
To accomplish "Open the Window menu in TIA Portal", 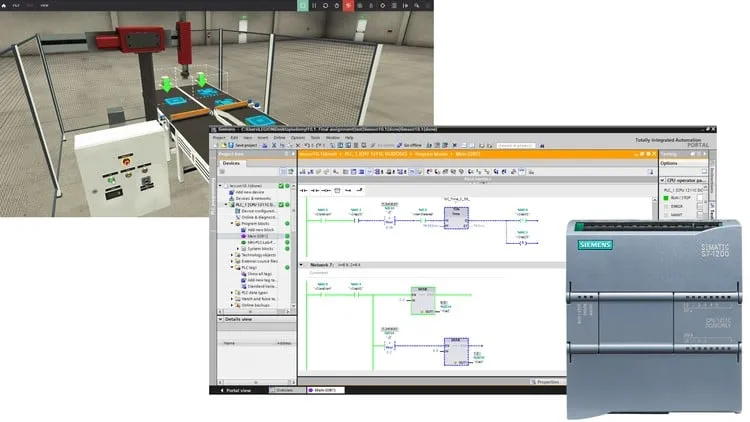I will (x=332, y=138).
